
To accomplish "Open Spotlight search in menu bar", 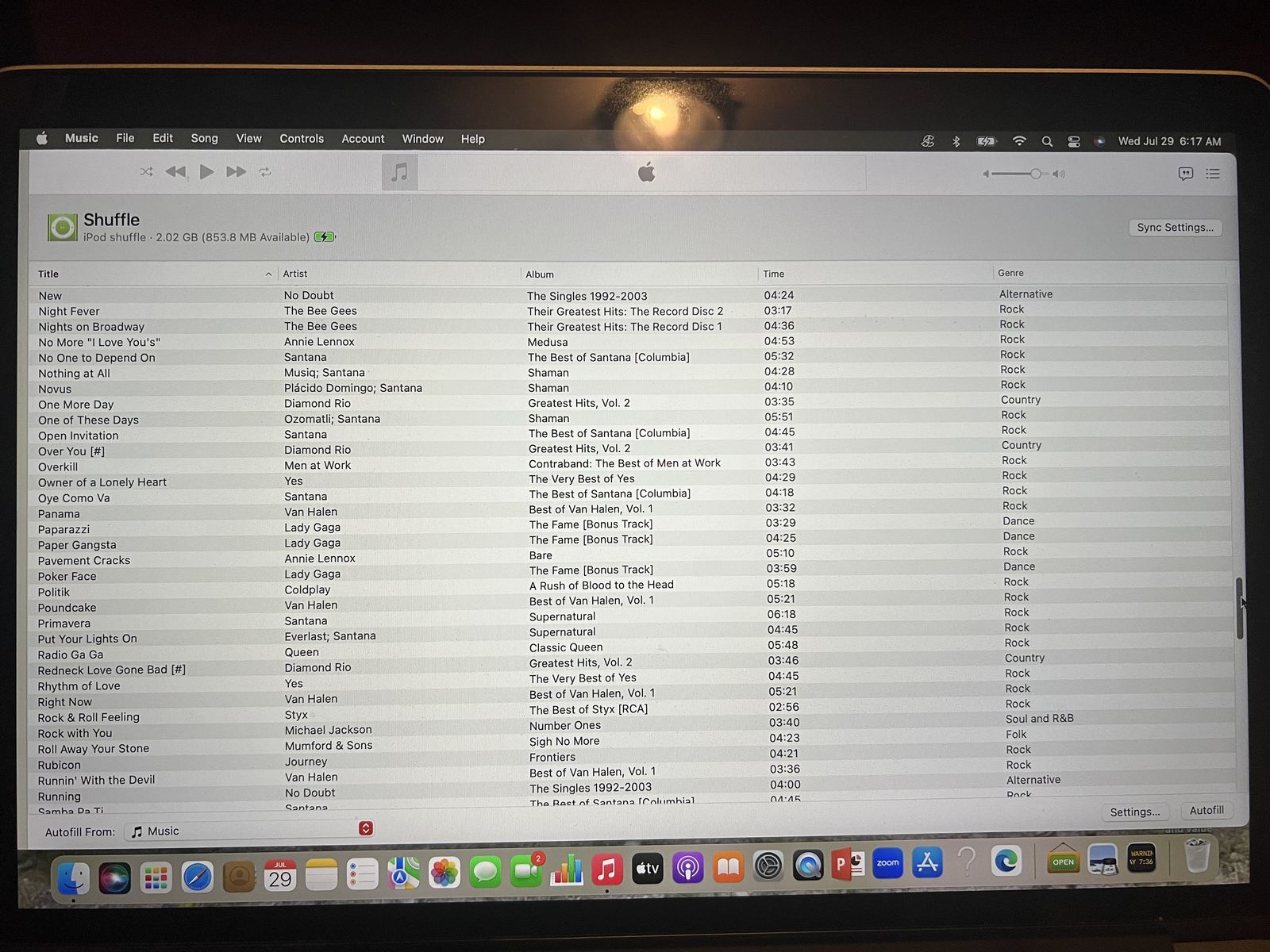I will click(1047, 141).
